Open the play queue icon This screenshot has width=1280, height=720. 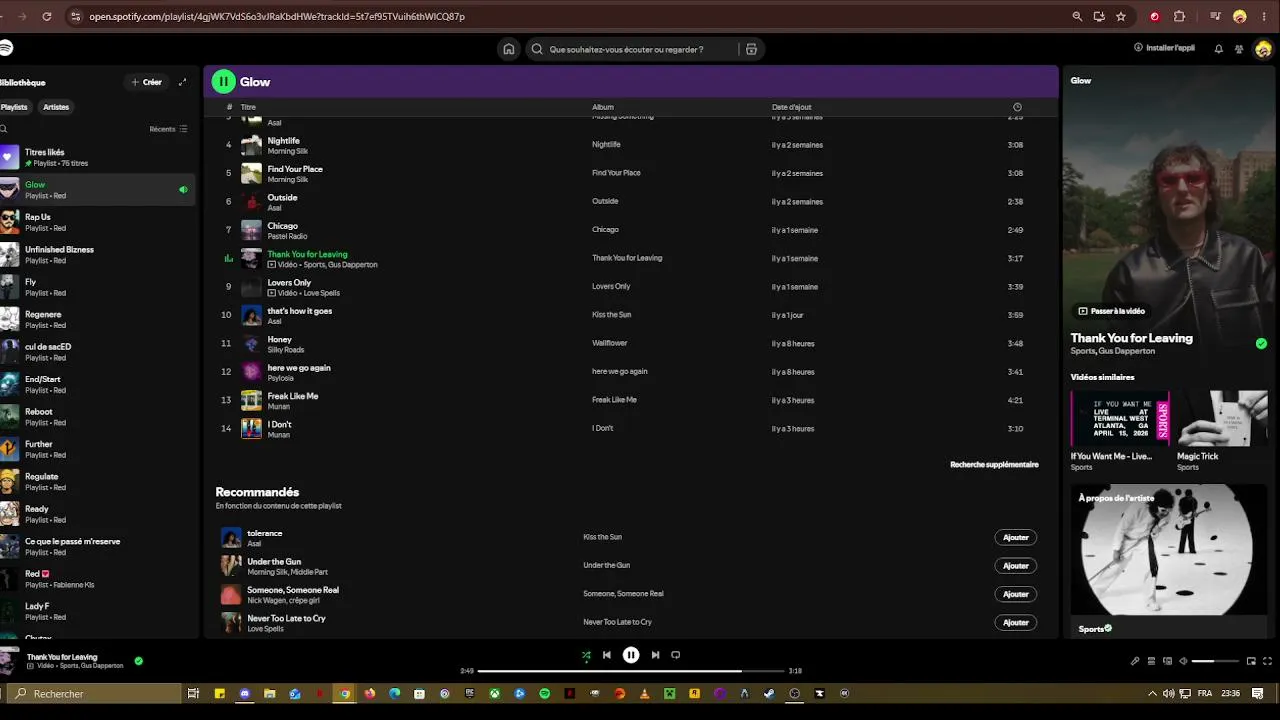[x=1151, y=661]
